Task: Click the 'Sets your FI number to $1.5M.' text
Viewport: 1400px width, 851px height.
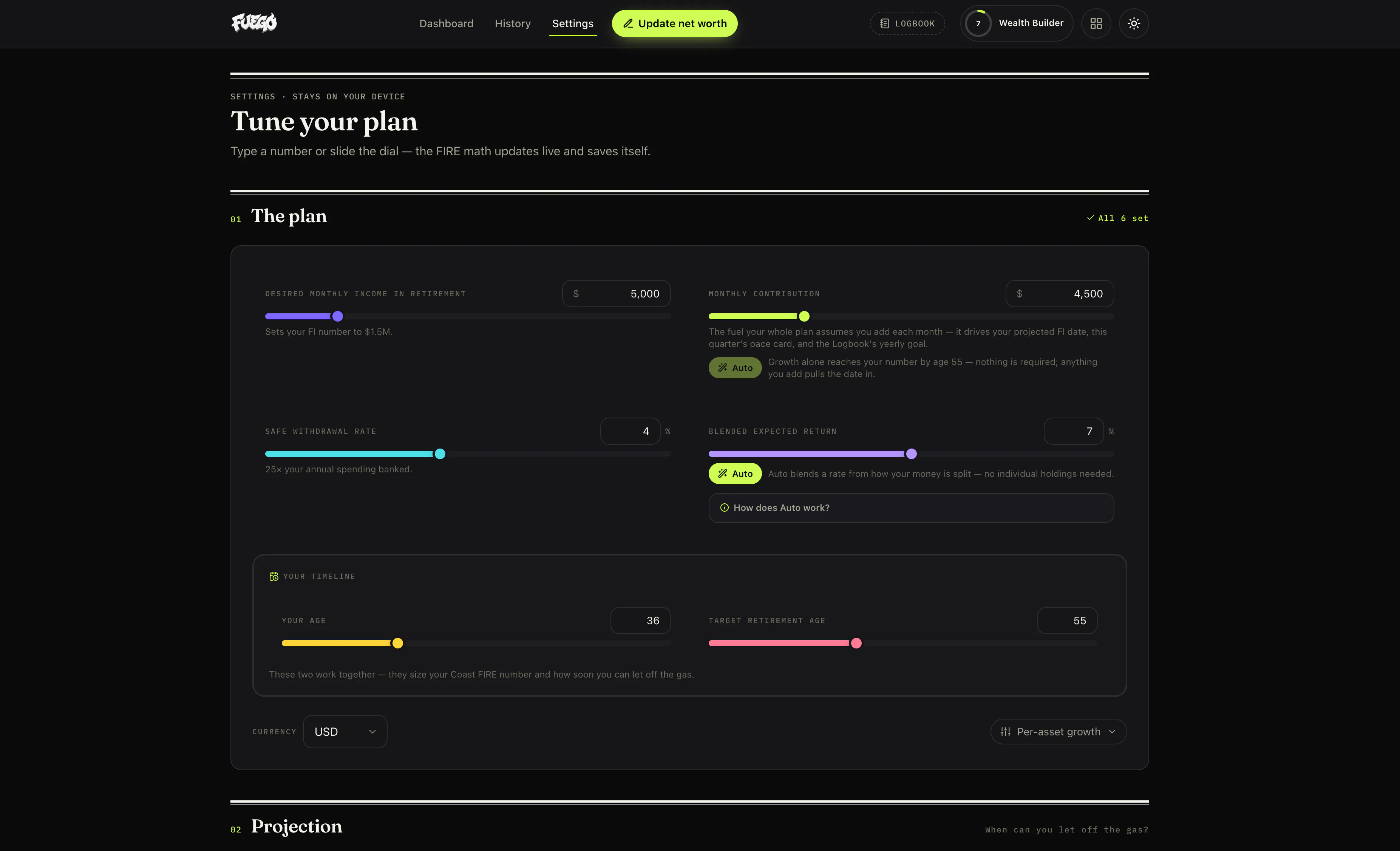Action: point(328,331)
